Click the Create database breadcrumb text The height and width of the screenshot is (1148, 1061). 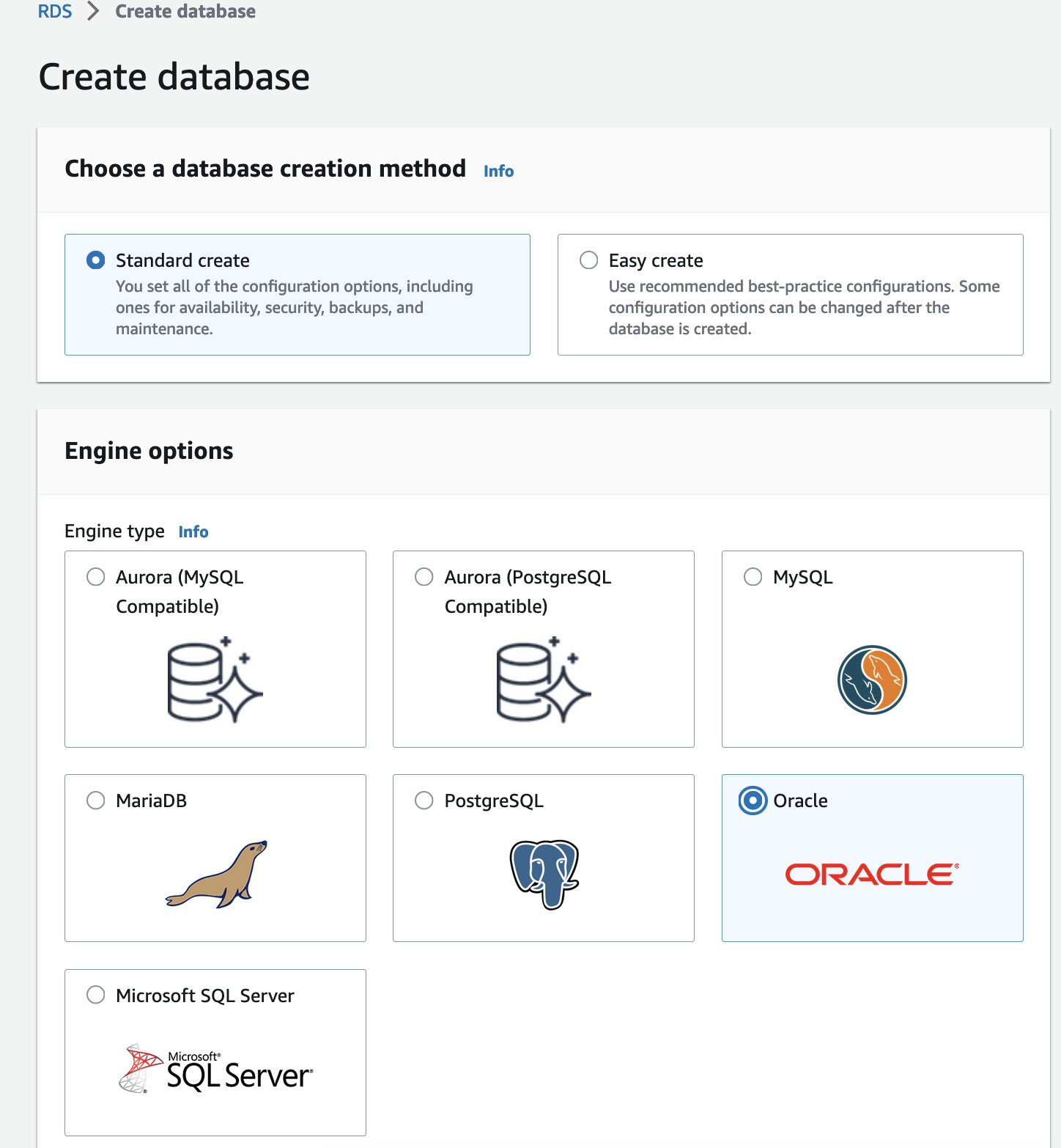(x=186, y=12)
